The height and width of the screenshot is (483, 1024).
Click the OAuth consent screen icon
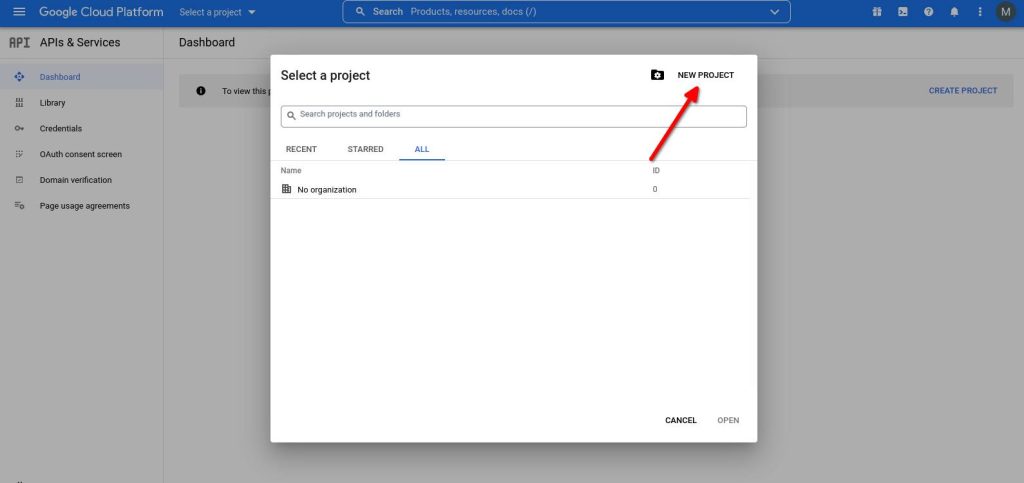[x=19, y=154]
